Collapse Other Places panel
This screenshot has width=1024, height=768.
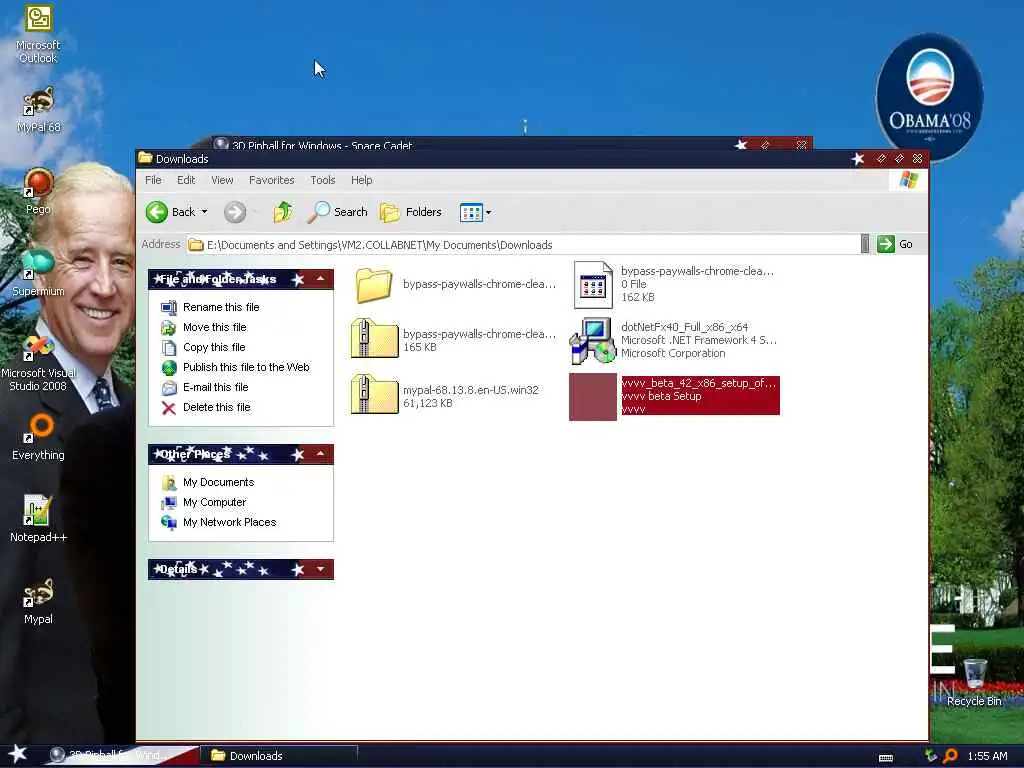click(321, 454)
